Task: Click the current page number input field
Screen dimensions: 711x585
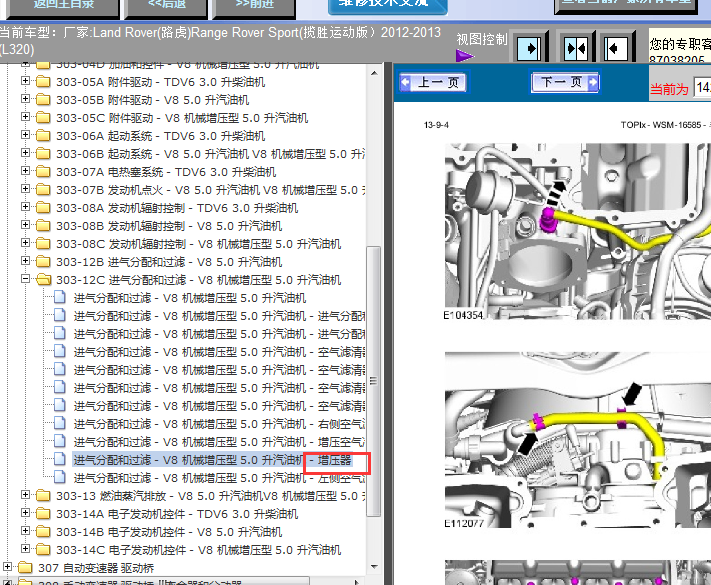Action: click(702, 87)
